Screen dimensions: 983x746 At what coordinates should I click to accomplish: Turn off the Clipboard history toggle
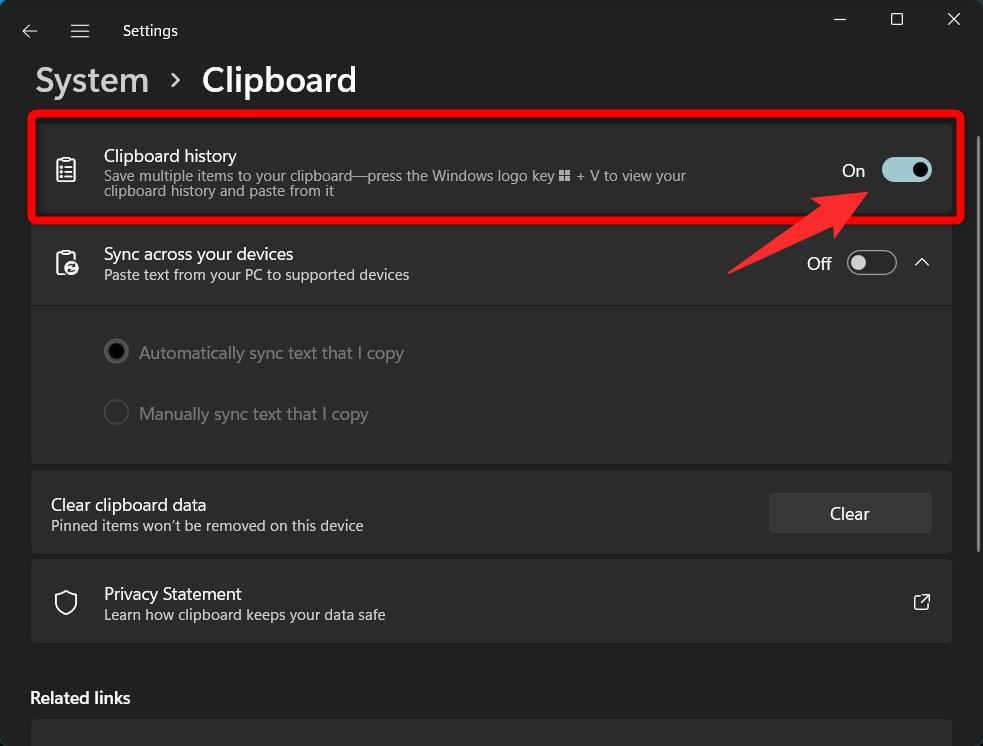tap(906, 170)
